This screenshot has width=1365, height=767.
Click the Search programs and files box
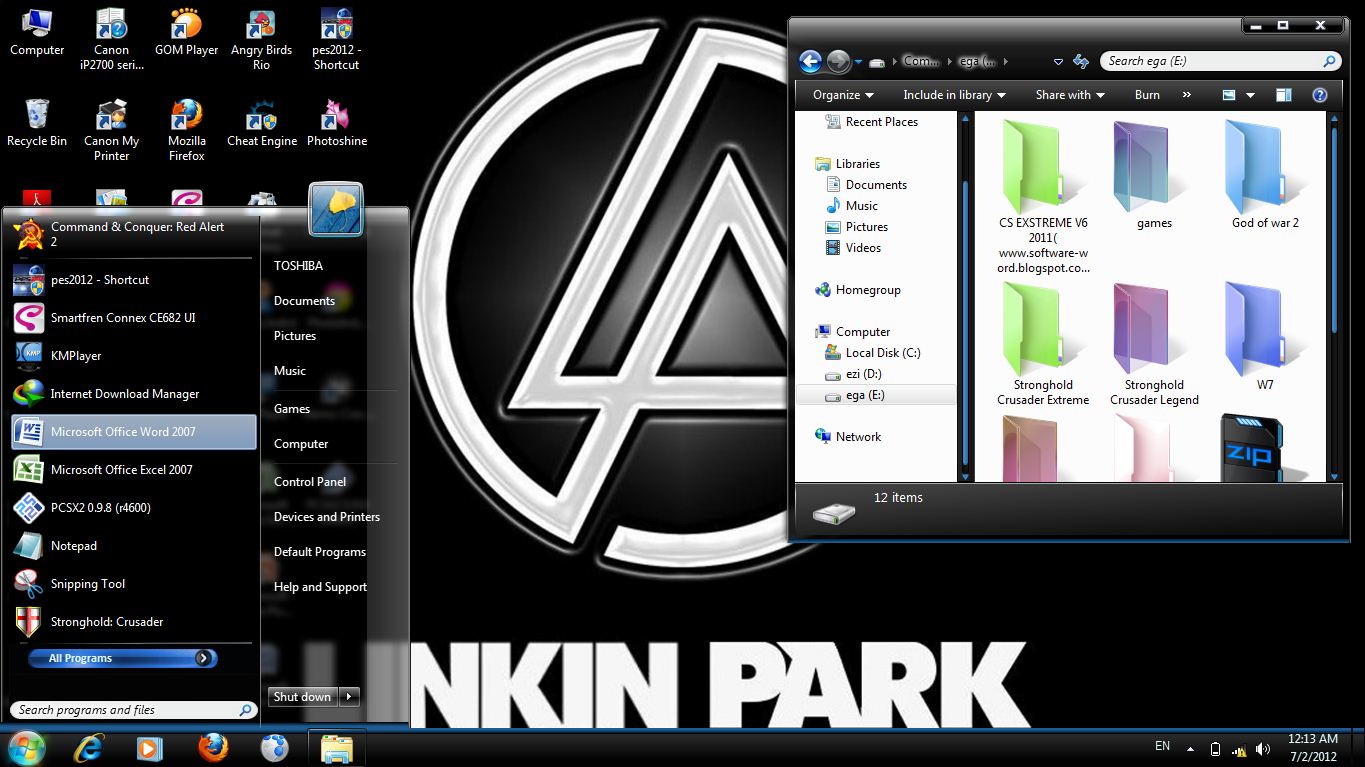tap(133, 710)
